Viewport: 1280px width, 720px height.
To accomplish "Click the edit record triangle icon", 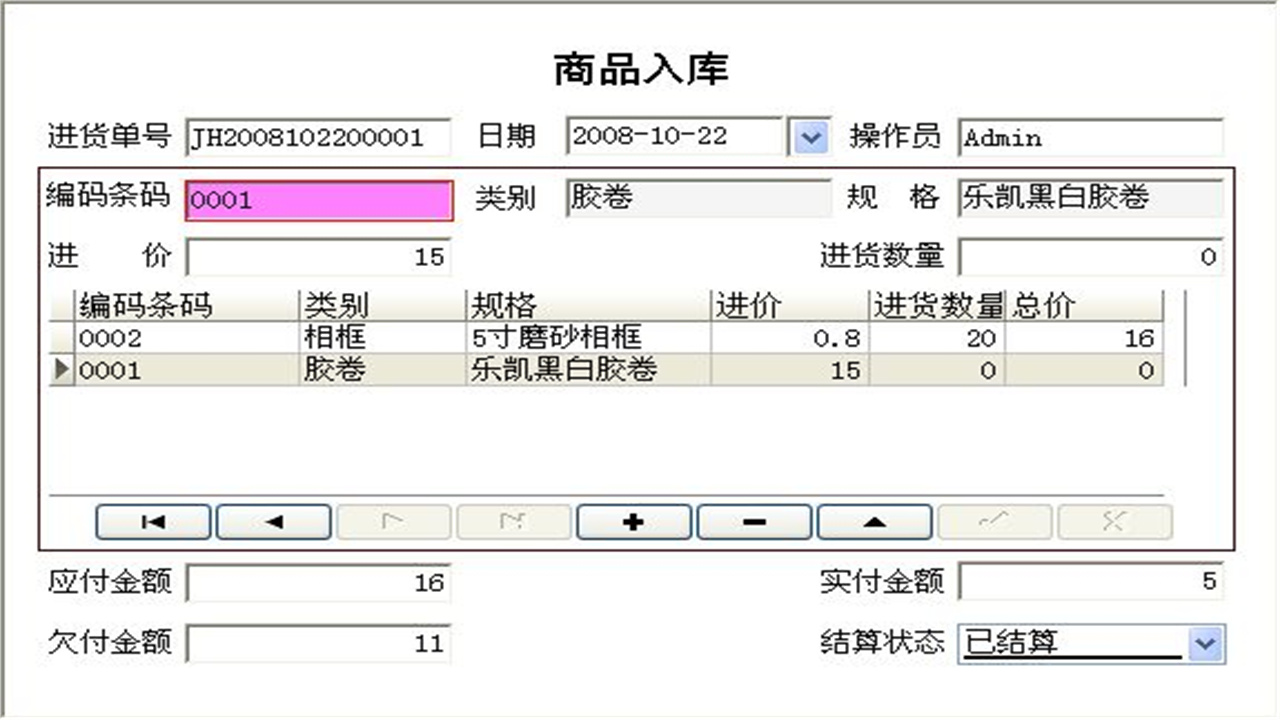I will [x=873, y=521].
